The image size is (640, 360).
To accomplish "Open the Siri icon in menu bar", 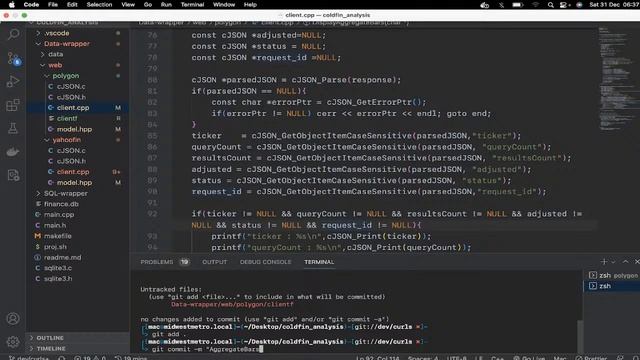I will 579,5.
